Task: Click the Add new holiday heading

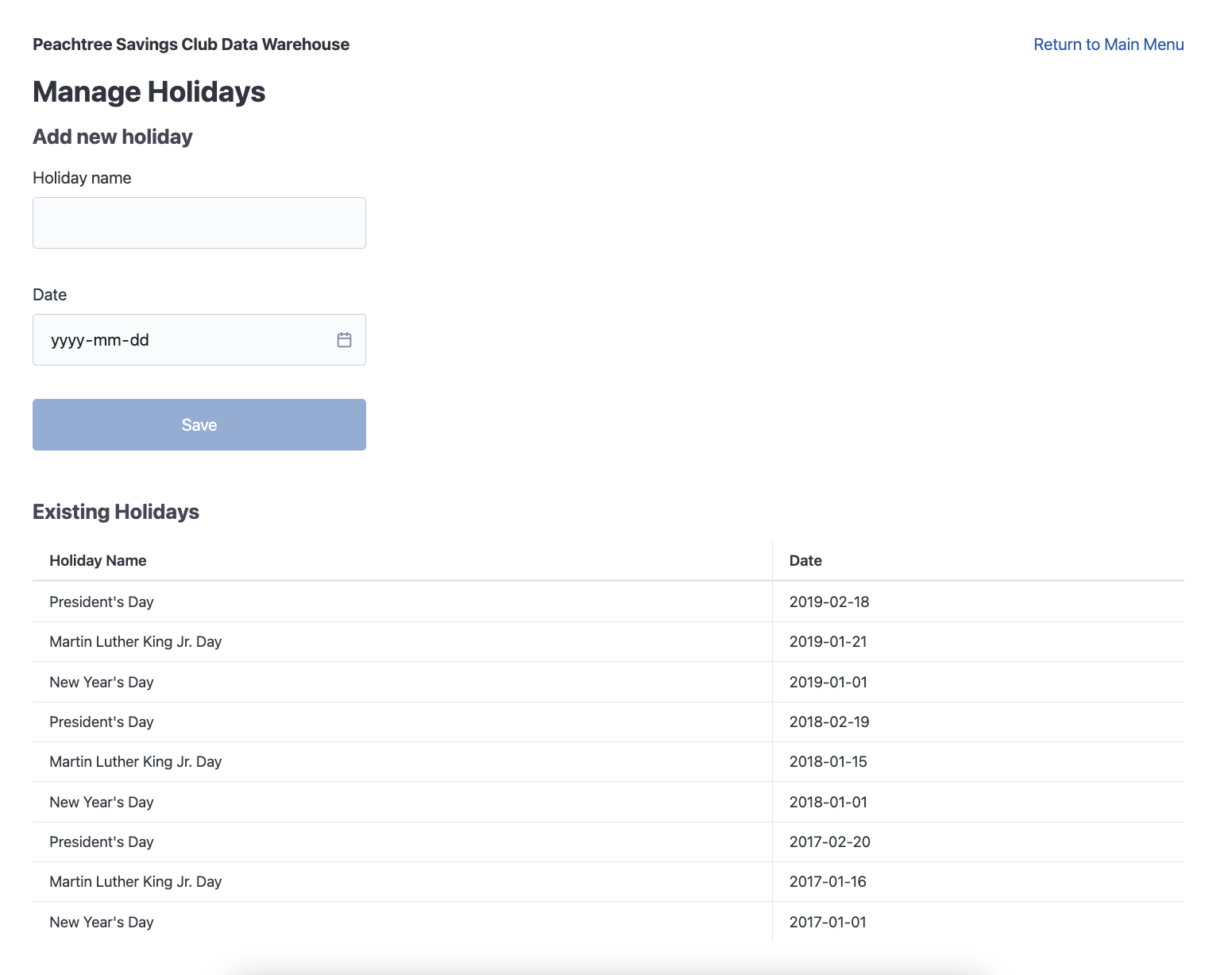Action: 113,137
